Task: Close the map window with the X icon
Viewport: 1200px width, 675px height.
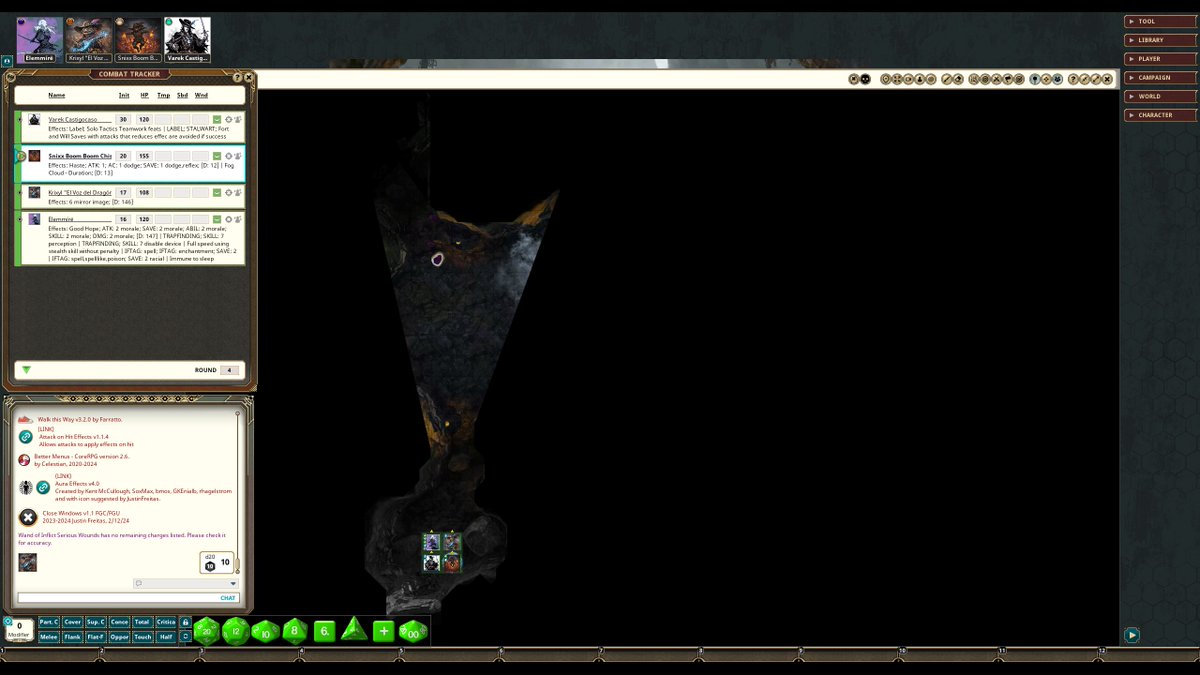Action: (1107, 79)
